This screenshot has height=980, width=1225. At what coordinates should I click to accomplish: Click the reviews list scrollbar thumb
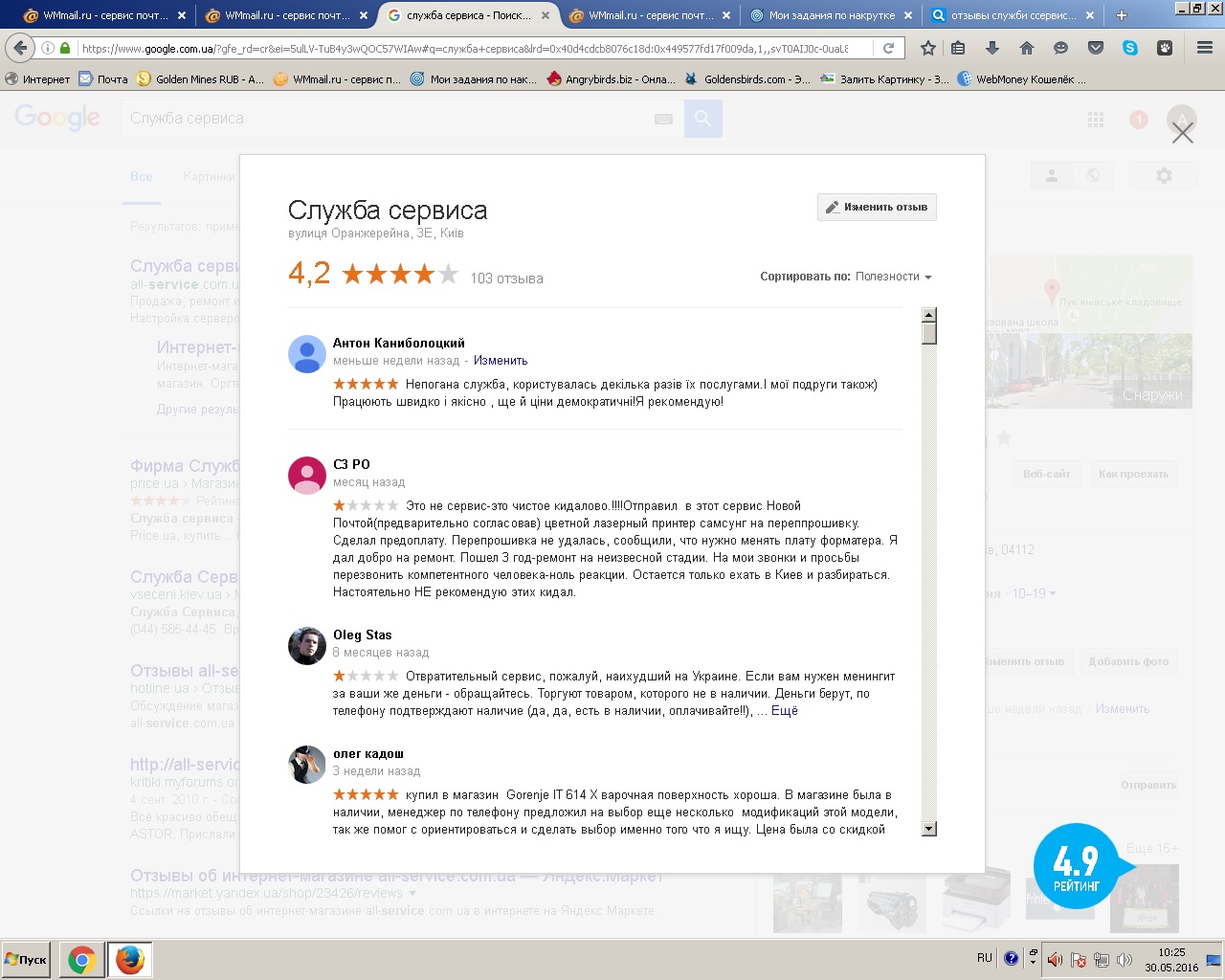[929, 333]
